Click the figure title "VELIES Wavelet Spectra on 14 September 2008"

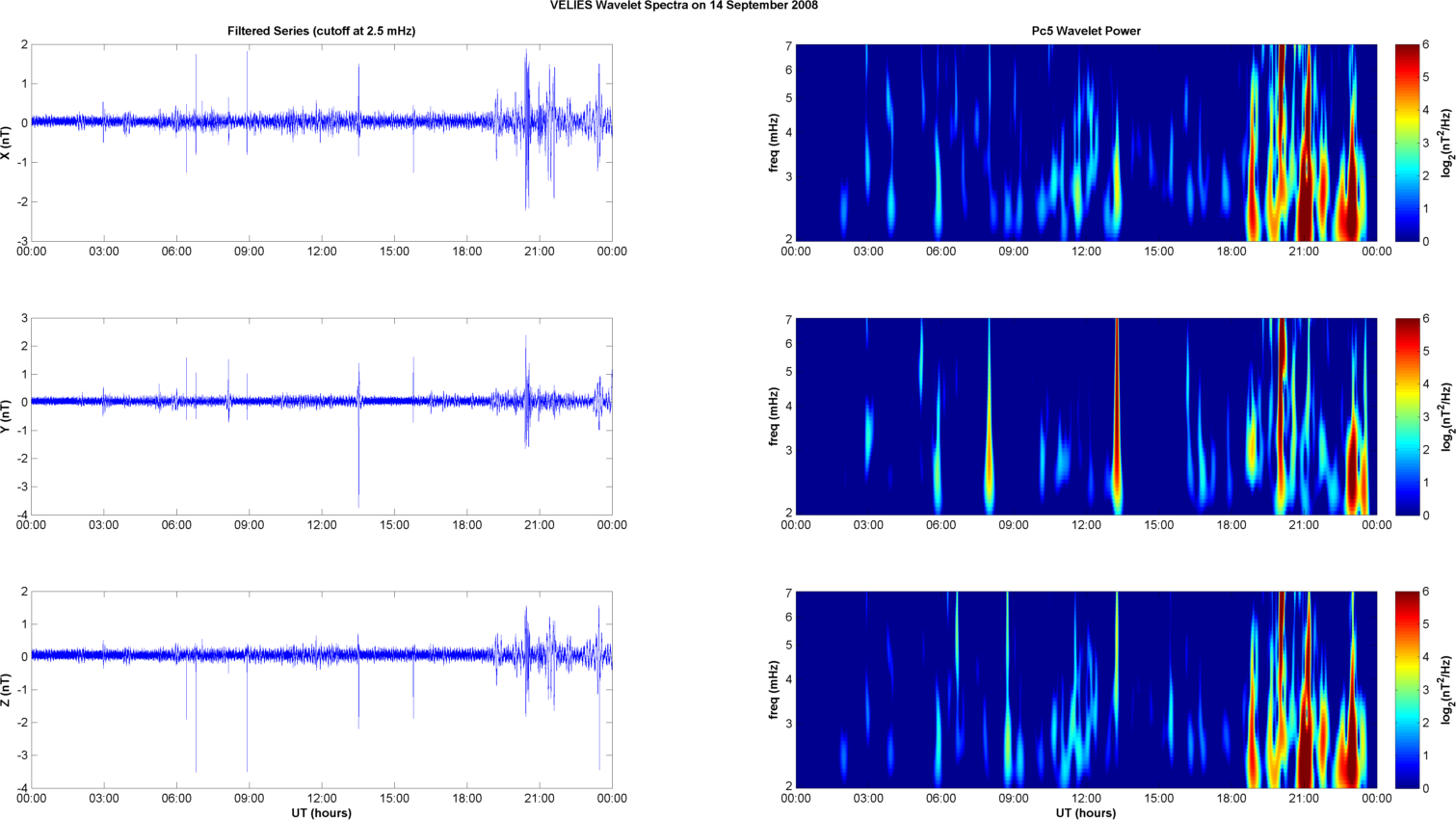[x=684, y=6]
